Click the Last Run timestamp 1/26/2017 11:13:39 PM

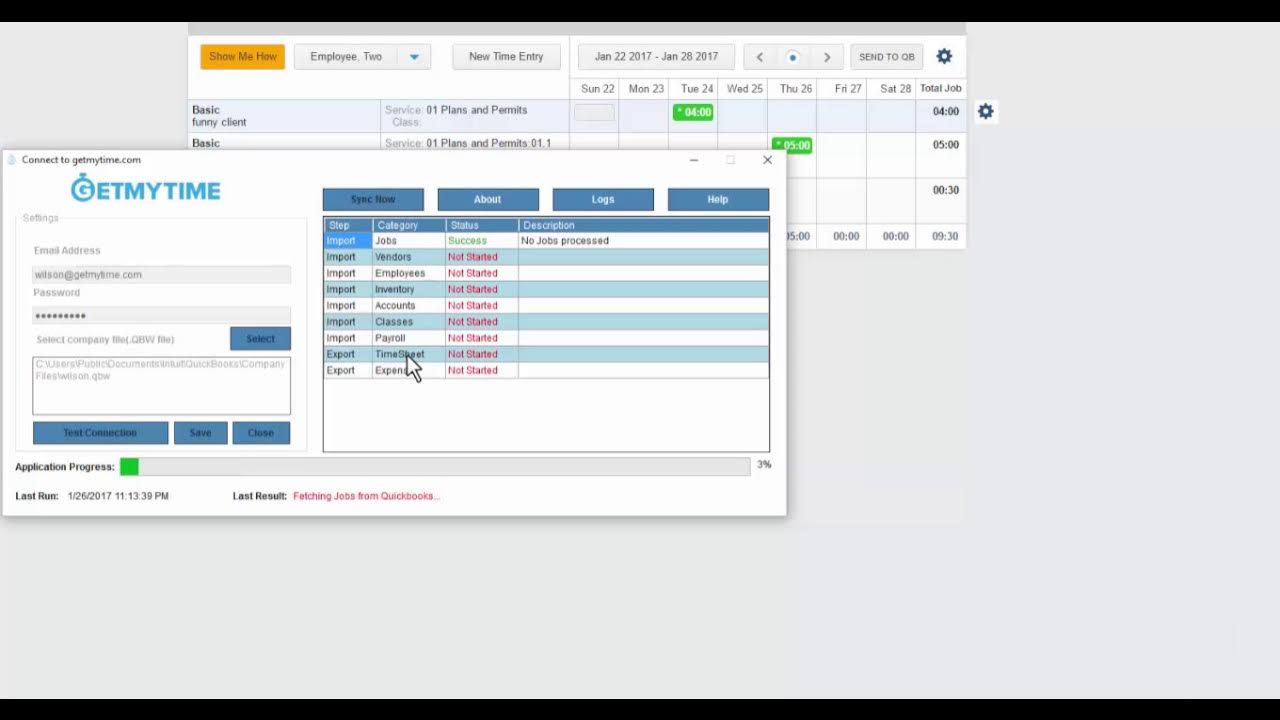(118, 496)
